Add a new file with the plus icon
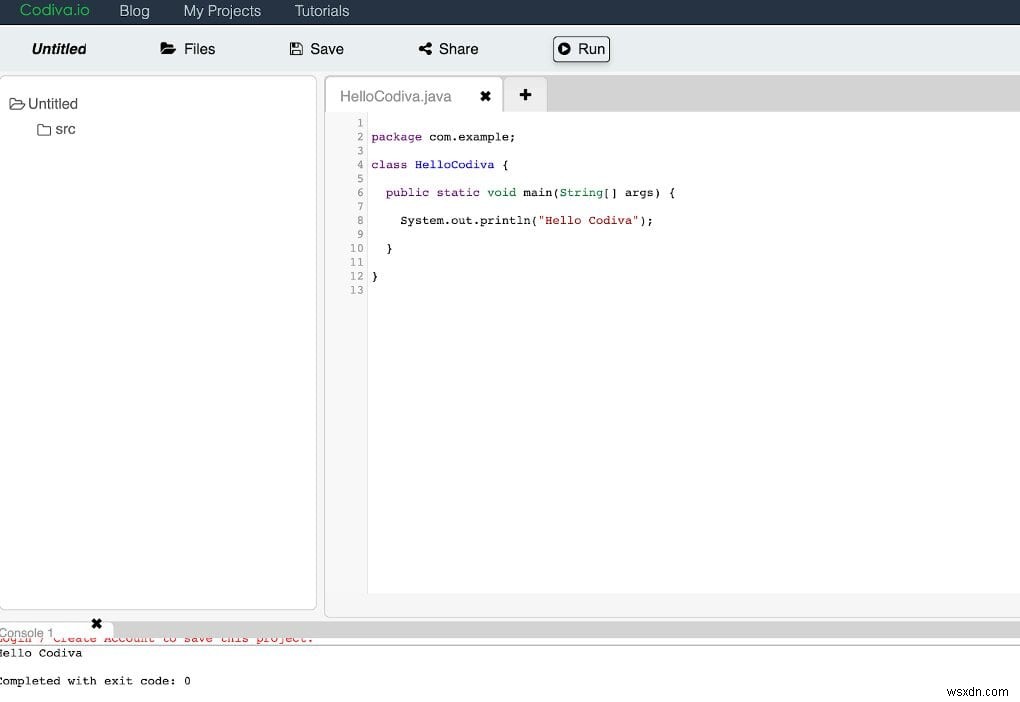Image resolution: width=1020 pixels, height=702 pixels. click(525, 95)
